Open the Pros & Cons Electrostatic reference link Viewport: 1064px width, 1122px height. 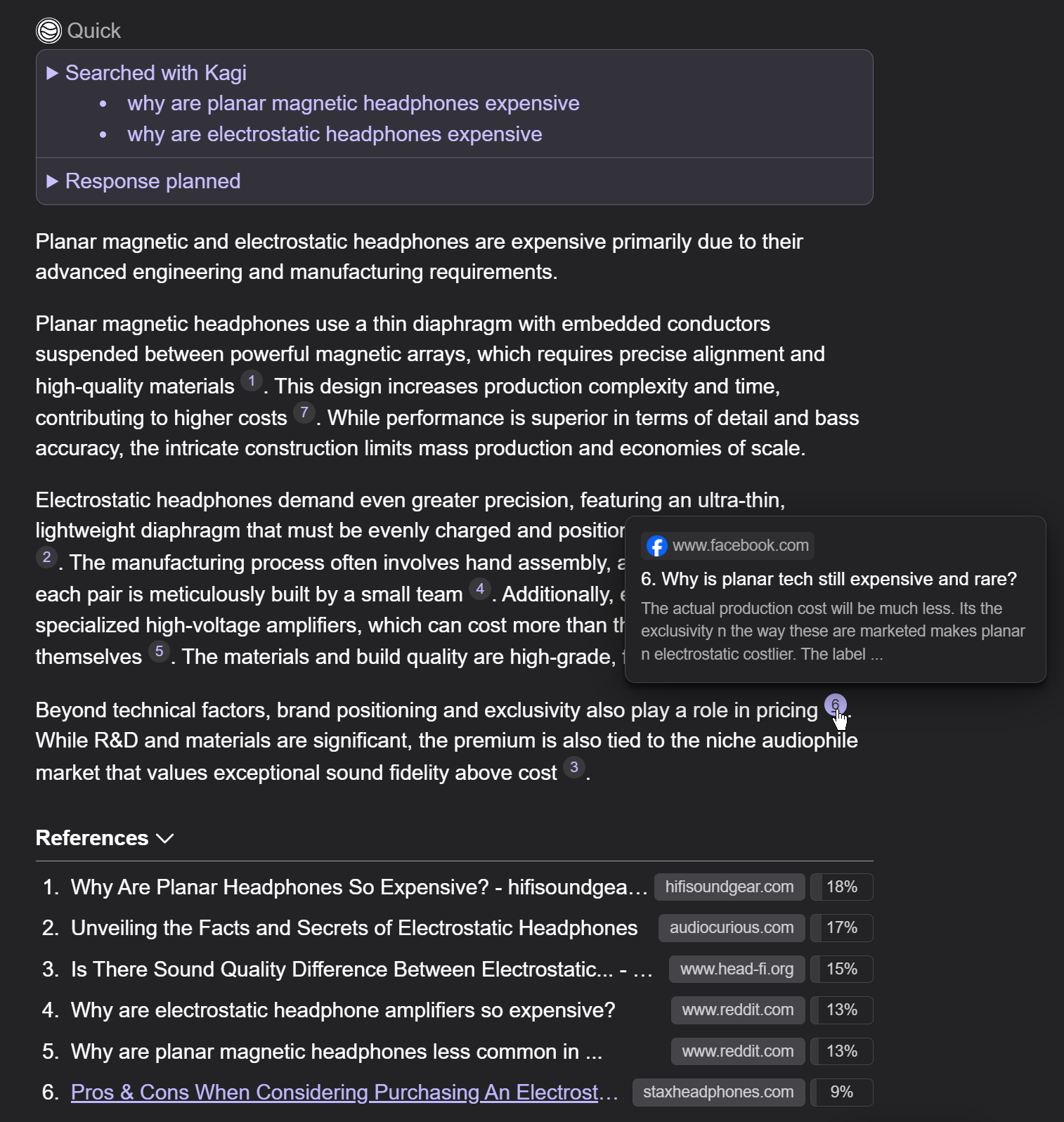(344, 1092)
